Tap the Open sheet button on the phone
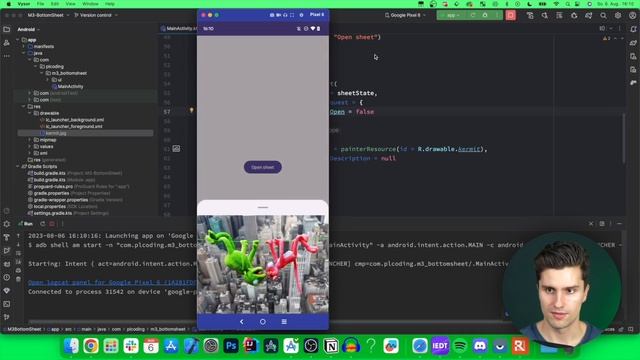 (262, 167)
